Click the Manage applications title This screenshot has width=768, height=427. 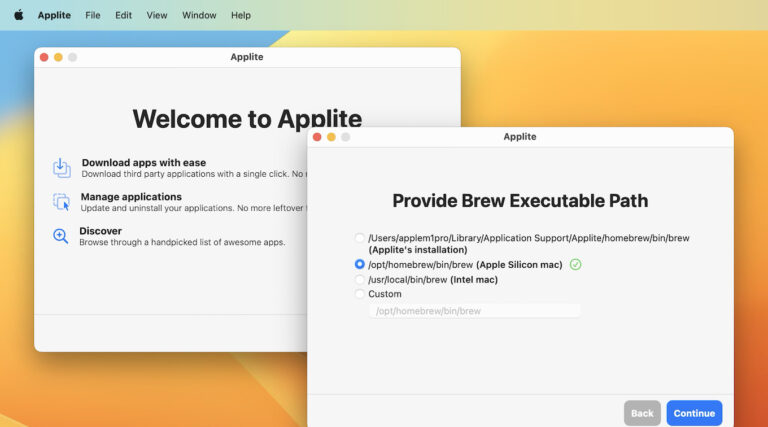pos(131,197)
